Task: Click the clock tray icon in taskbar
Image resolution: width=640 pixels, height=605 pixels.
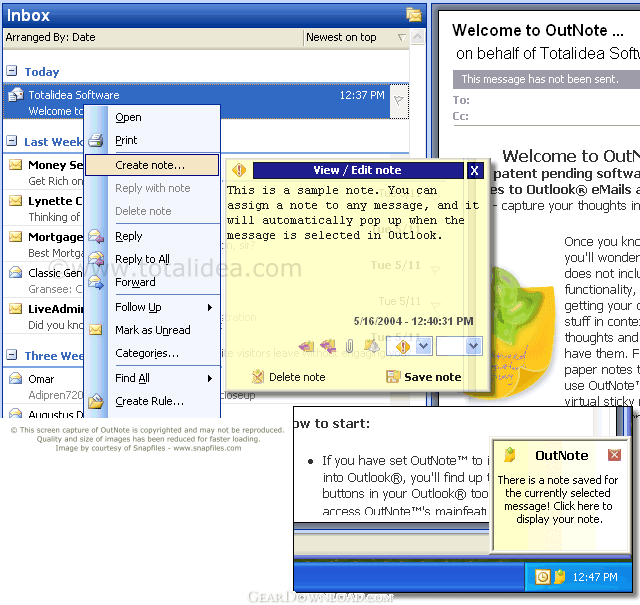Action: point(542,577)
